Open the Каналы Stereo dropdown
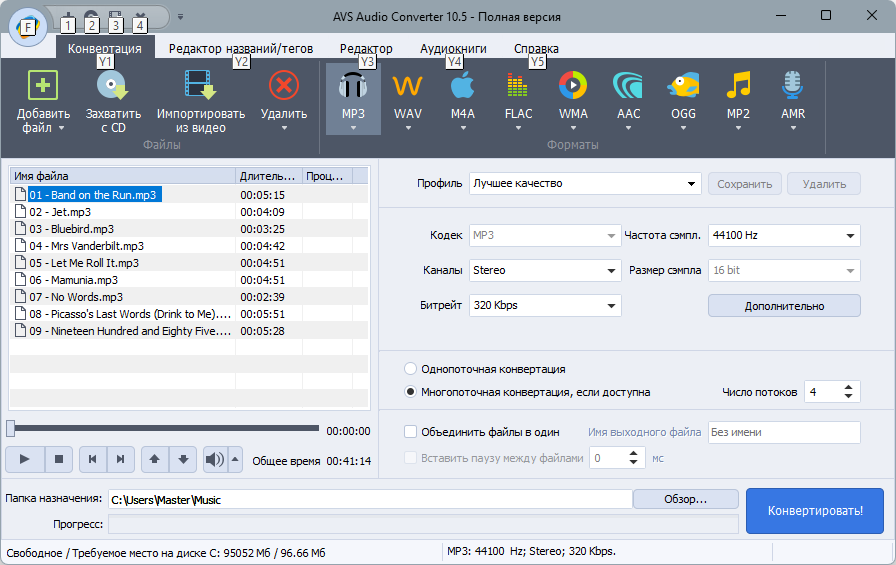The image size is (896, 565). coord(545,270)
